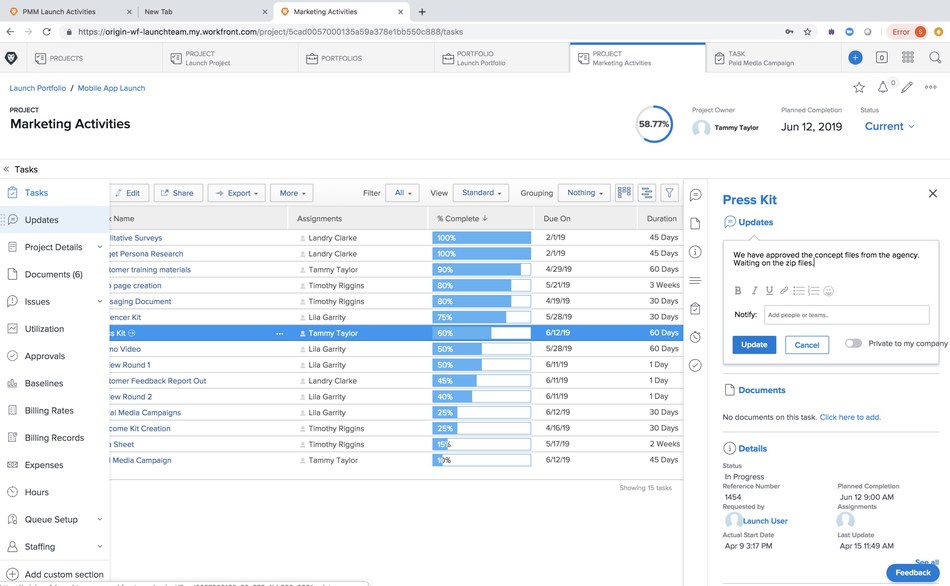950x586 pixels.
Task: Open notifications via the bell icon
Action: tap(881, 87)
